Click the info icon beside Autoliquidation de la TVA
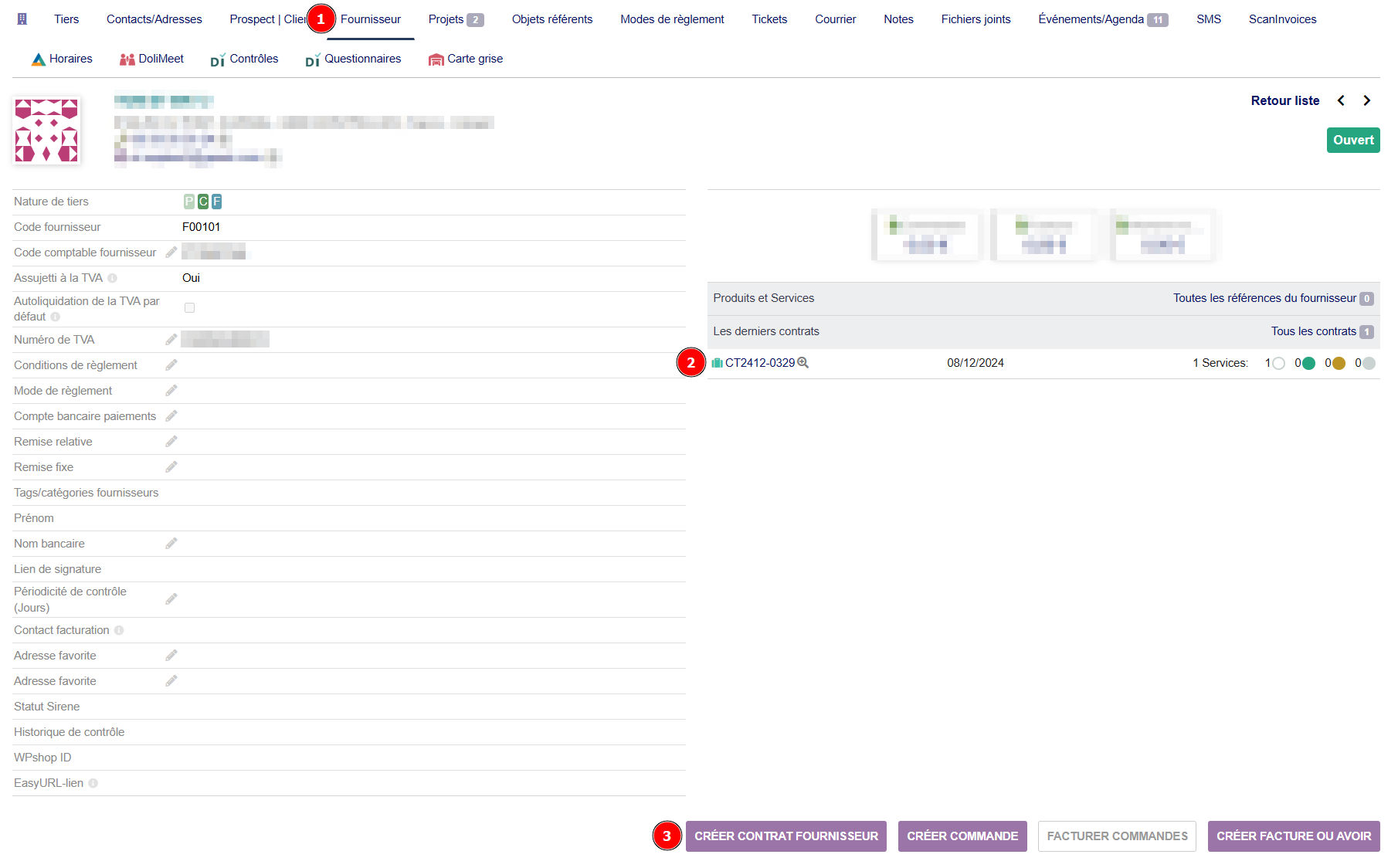The height and width of the screenshot is (868, 1398). [x=55, y=317]
